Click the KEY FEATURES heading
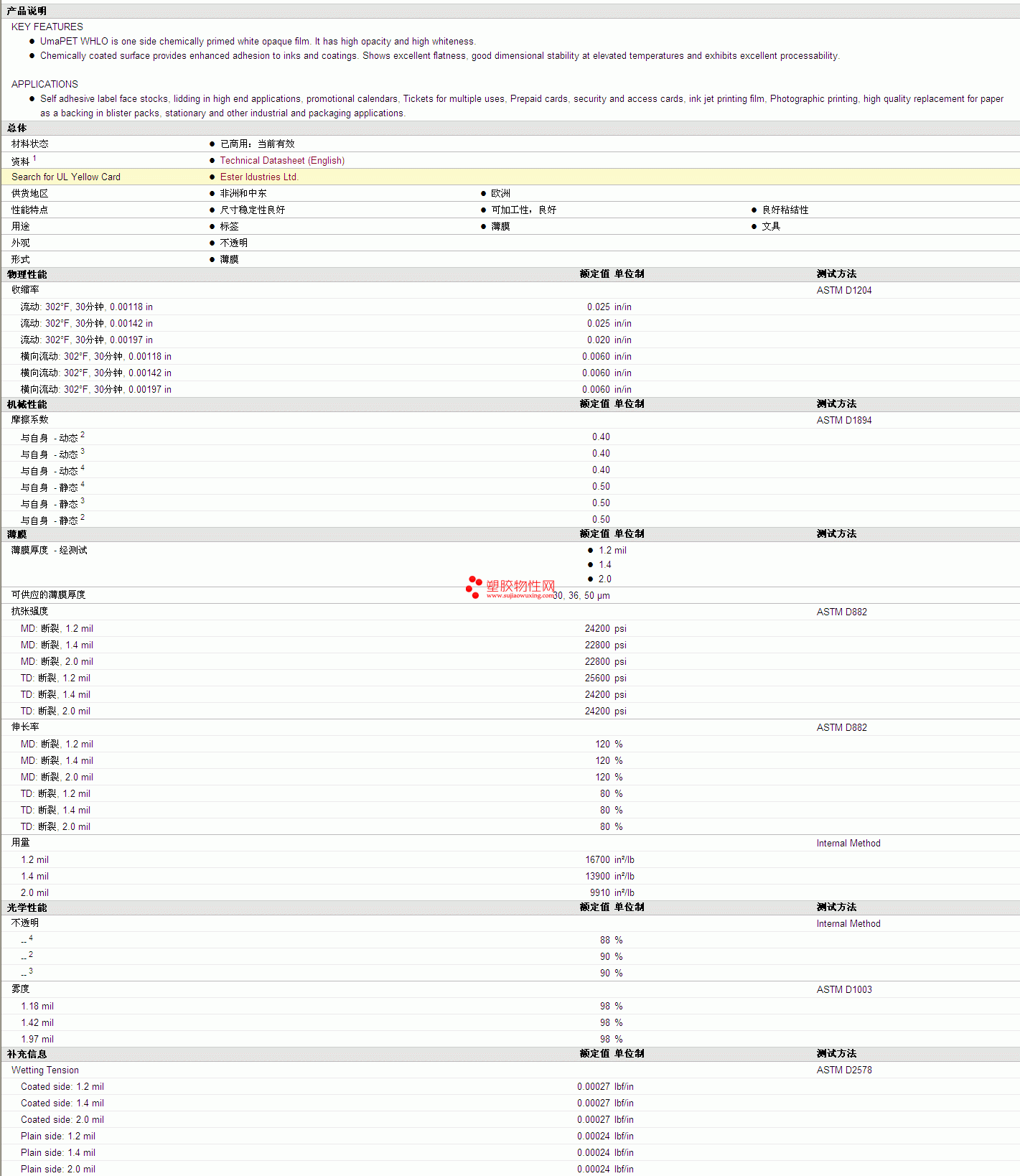The image size is (1020, 1176). coord(47,27)
